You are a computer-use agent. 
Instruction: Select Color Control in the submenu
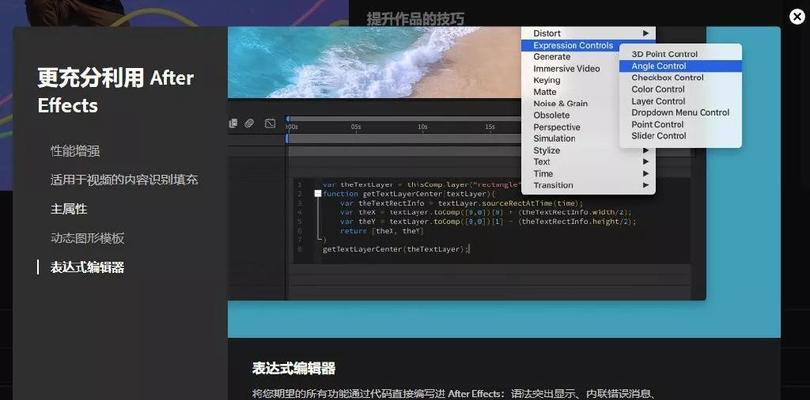tap(658, 89)
